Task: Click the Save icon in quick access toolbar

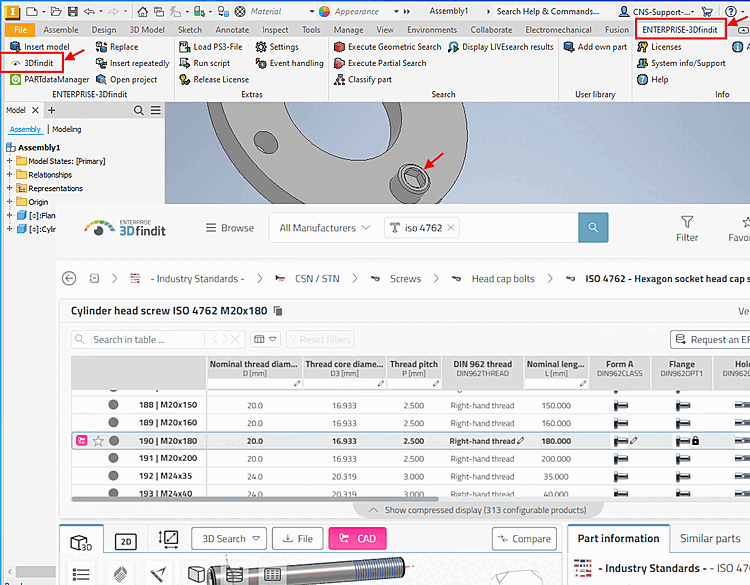Action: (x=73, y=11)
